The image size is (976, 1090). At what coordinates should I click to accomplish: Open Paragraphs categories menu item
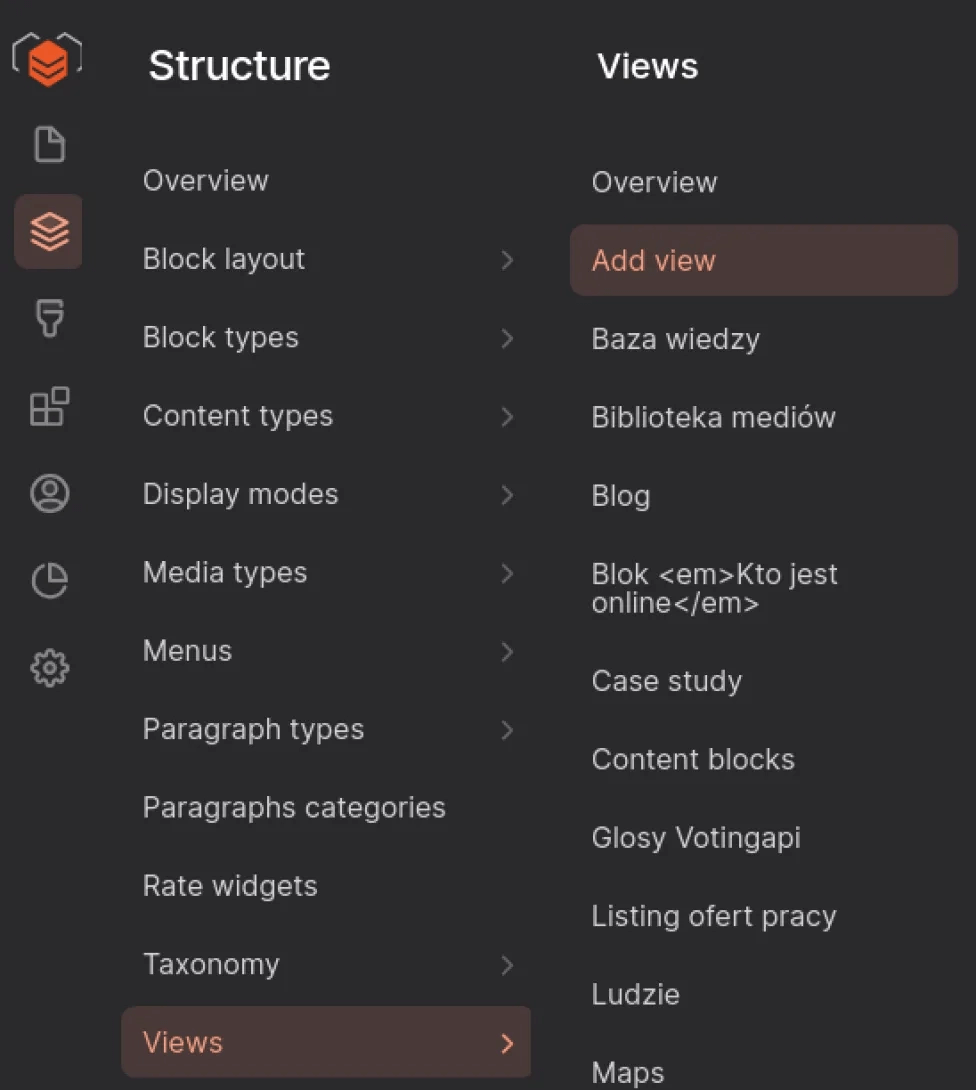294,808
